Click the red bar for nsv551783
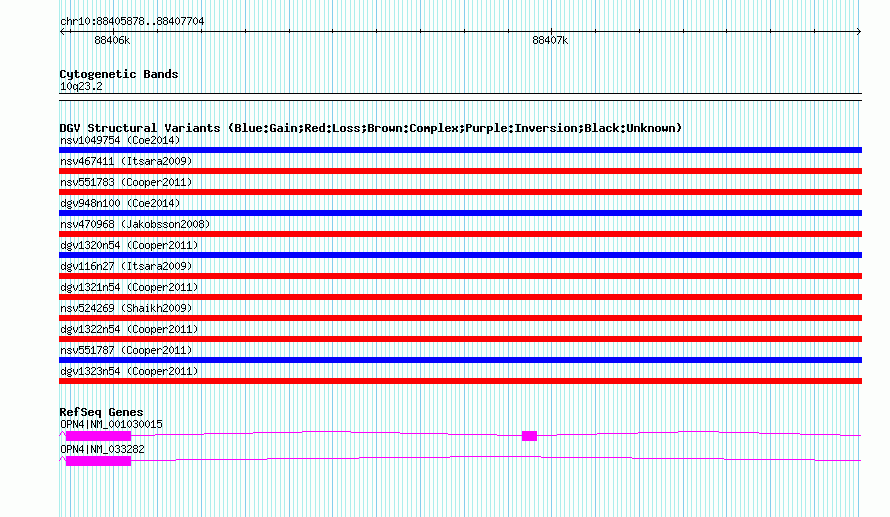The height and width of the screenshot is (517, 890). (460, 192)
